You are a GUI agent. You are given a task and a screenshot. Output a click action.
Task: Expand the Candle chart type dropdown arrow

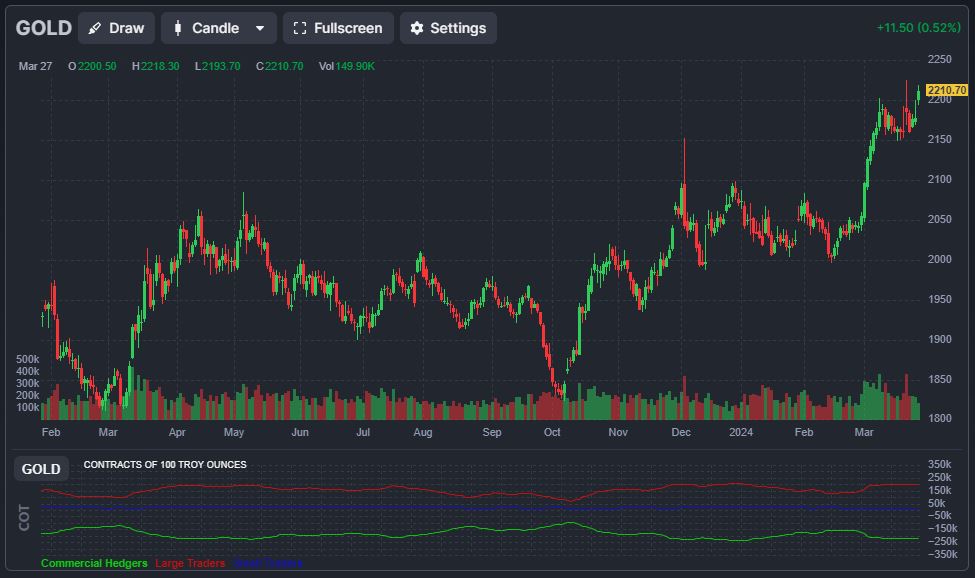coord(260,28)
